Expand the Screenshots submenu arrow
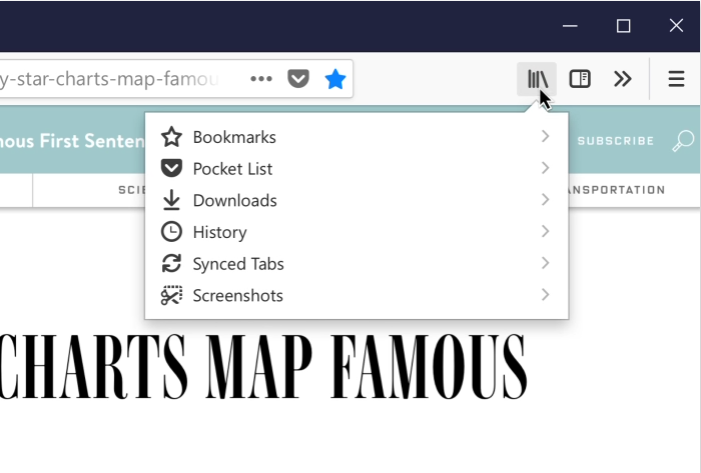Image resolution: width=701 pixels, height=473 pixels. pyautogui.click(x=545, y=295)
